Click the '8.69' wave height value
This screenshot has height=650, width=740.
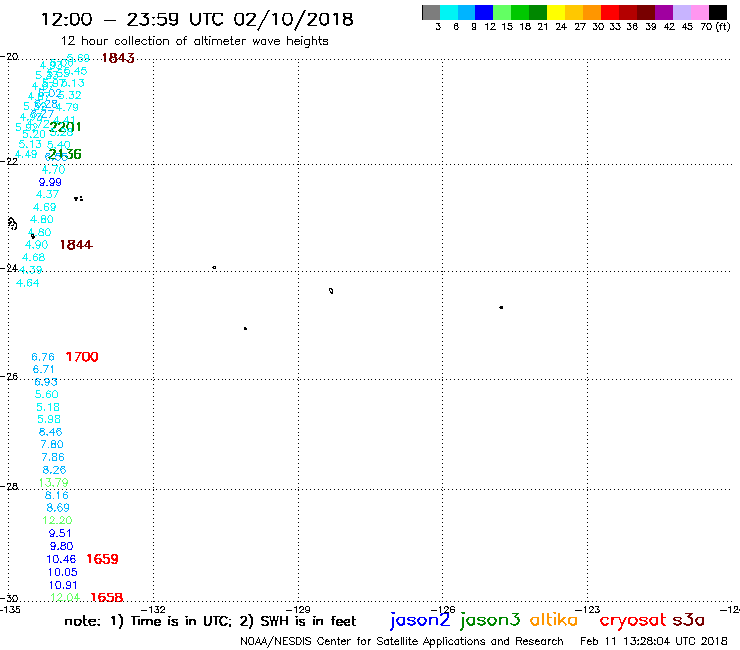point(58,507)
